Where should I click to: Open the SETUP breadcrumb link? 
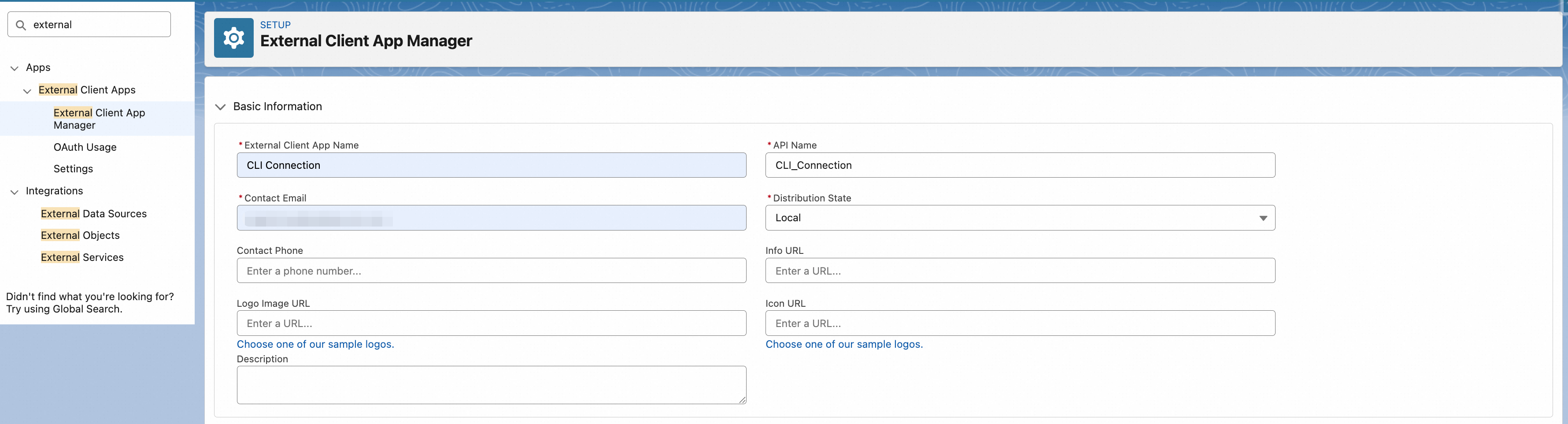pyautogui.click(x=275, y=24)
